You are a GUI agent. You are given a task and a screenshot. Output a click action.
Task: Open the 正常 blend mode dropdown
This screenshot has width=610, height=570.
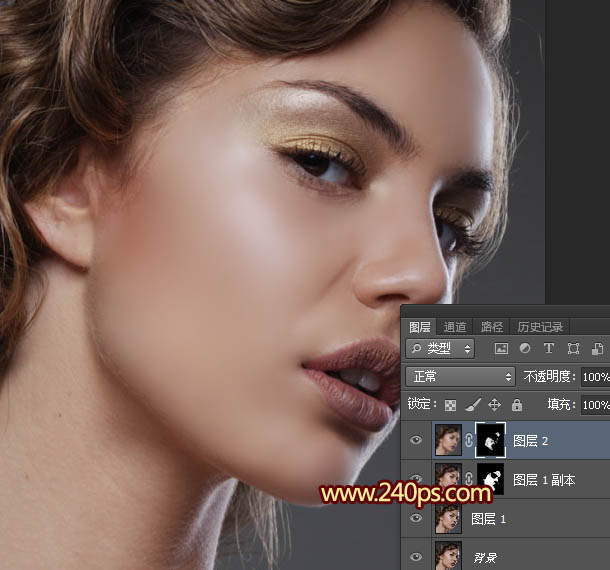coord(460,377)
